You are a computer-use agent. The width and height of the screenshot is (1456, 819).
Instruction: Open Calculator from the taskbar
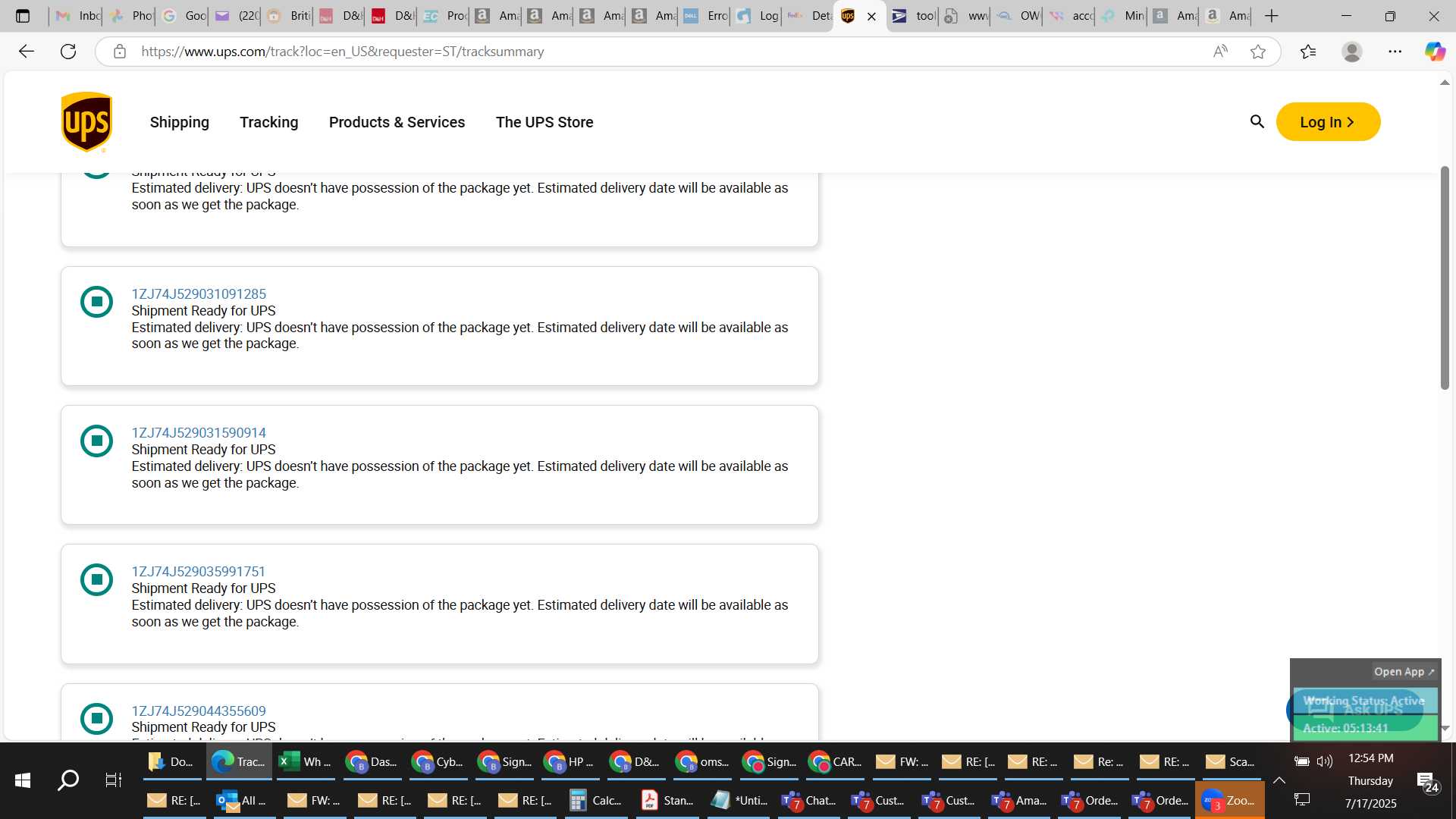click(x=596, y=800)
